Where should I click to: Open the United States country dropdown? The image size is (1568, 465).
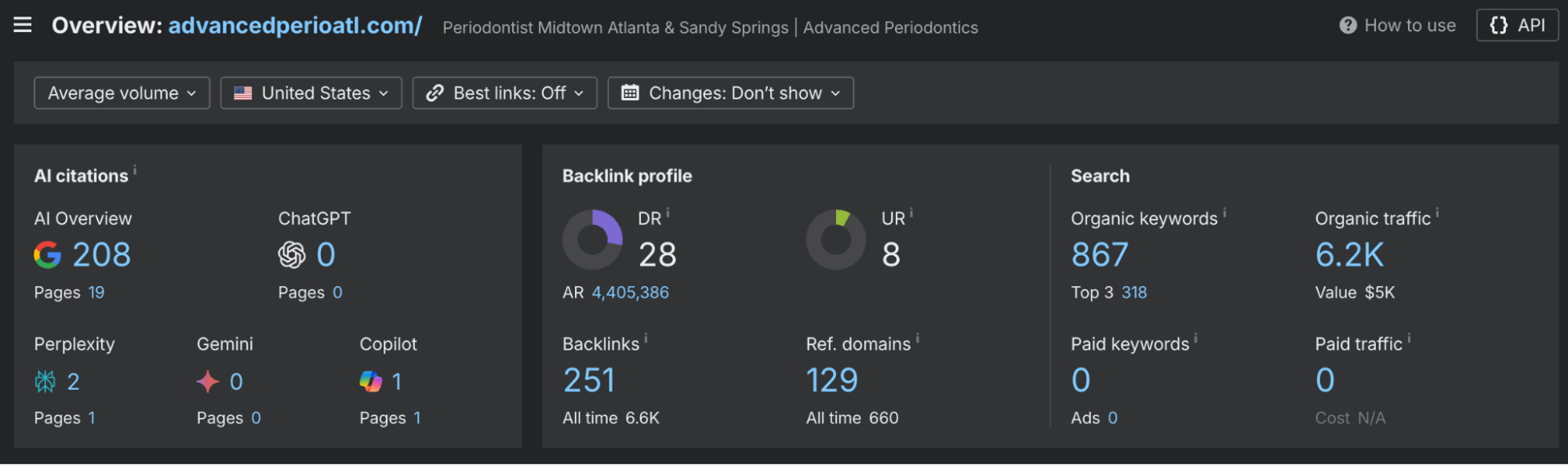(311, 93)
